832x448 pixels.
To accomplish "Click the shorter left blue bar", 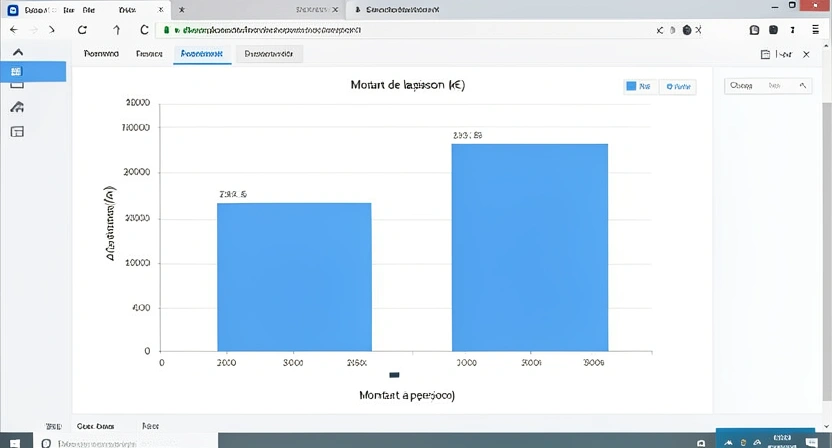I will pos(294,277).
